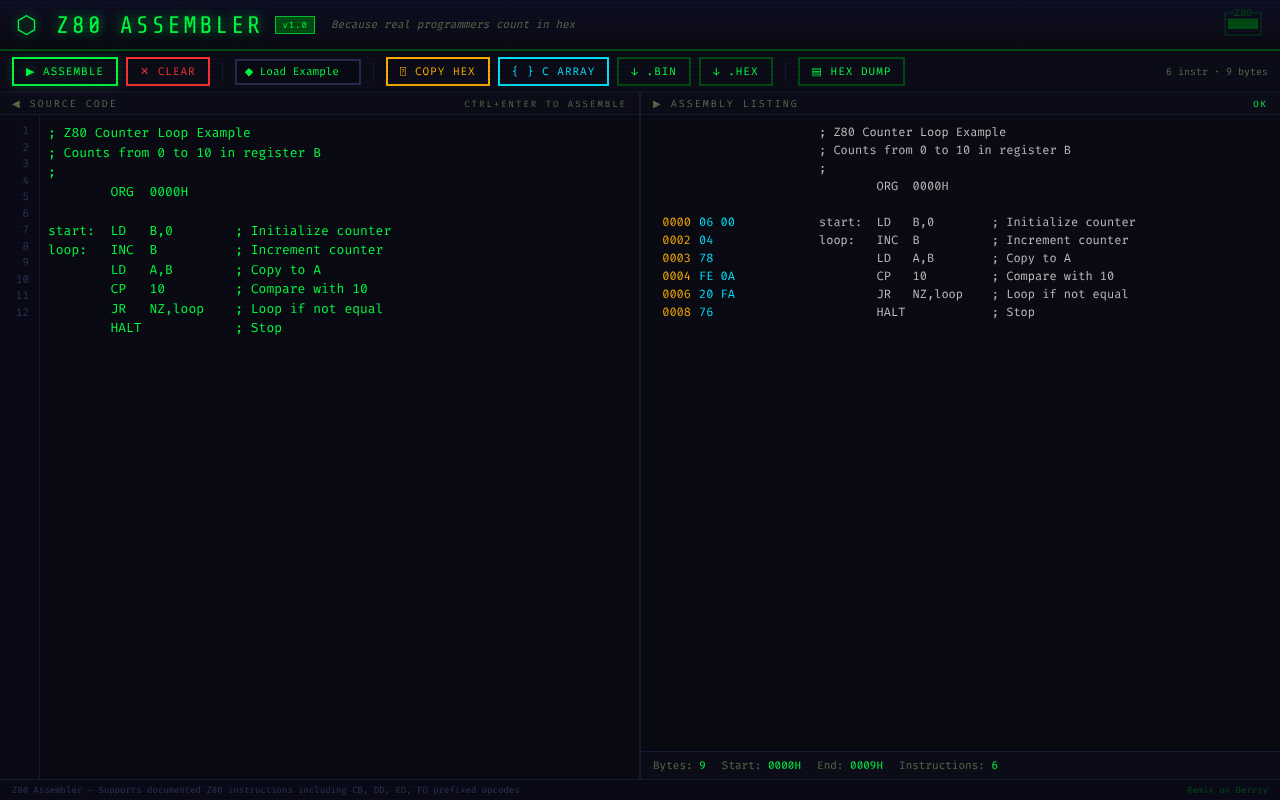Screen dimensions: 1280x800
Task: Click 'Bytes: 9' in status bar
Action: [x=679, y=766]
